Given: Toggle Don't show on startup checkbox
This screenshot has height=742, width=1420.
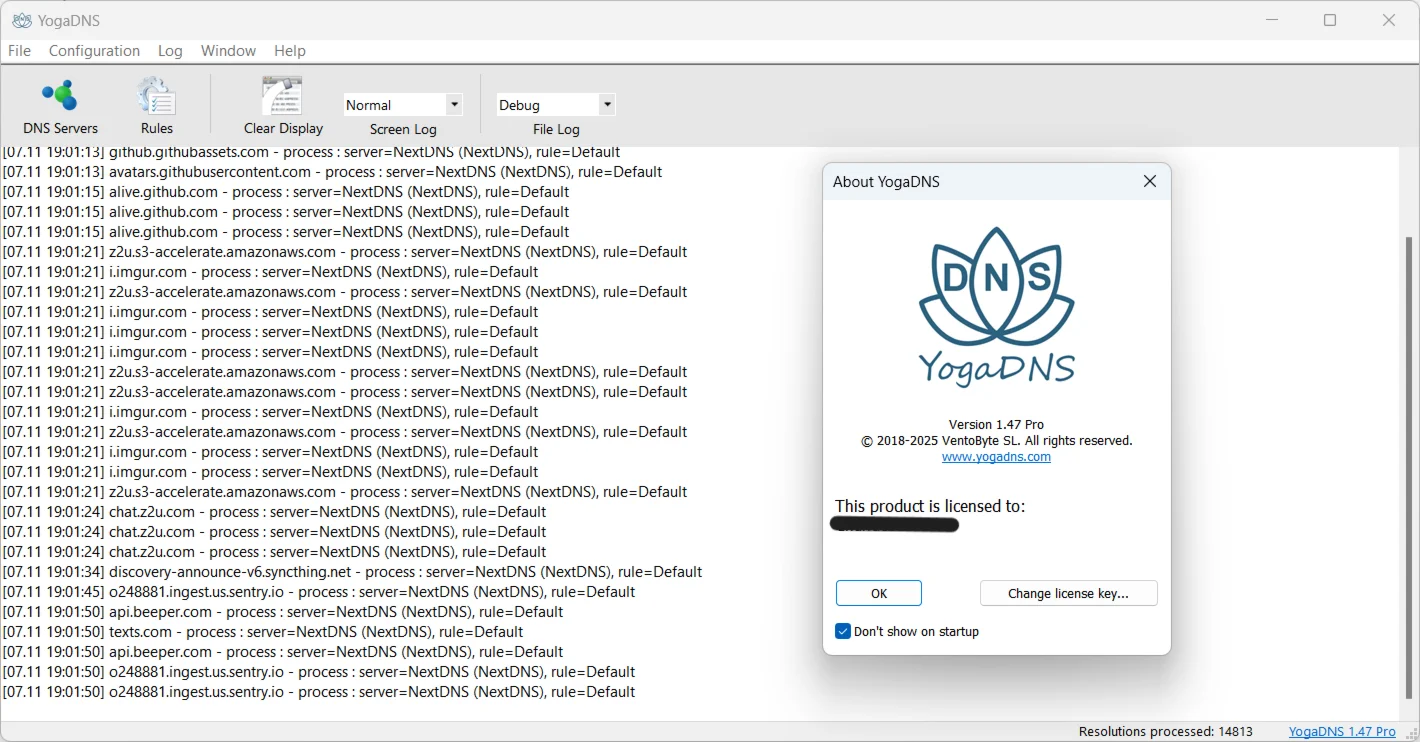Looking at the screenshot, I should coord(843,631).
